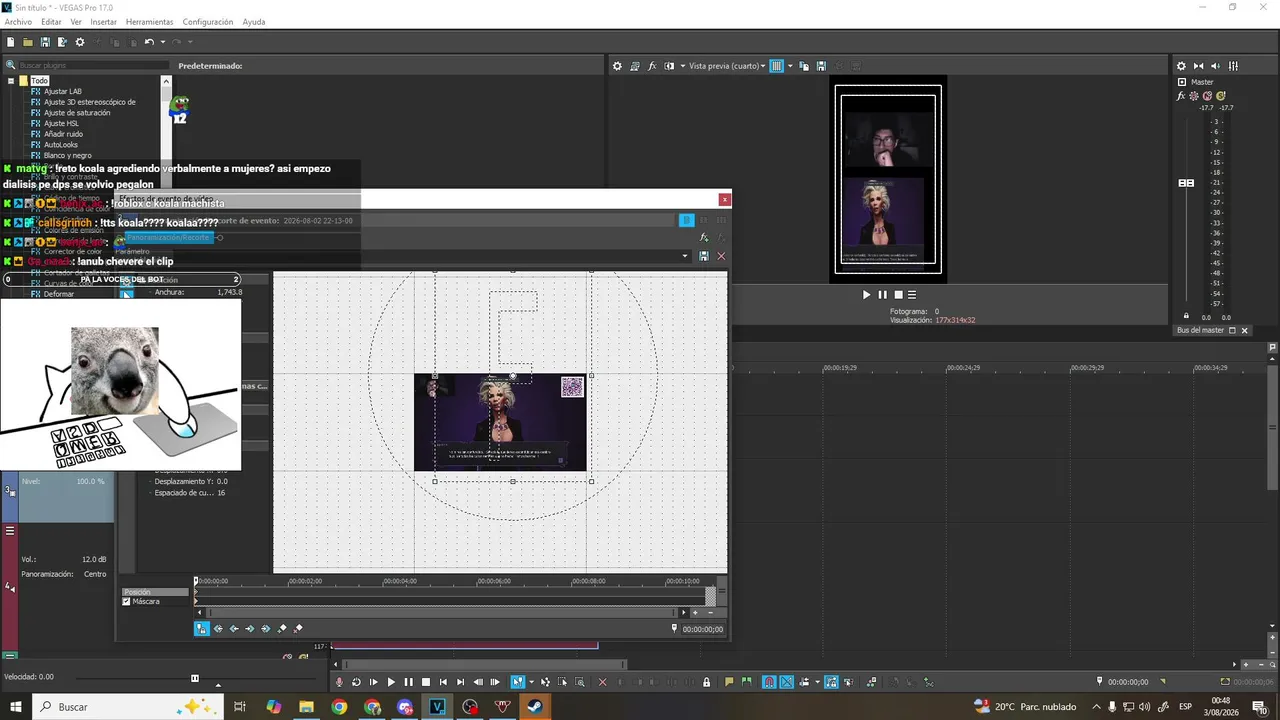The height and width of the screenshot is (720, 1280).
Task: Open project properties gear in main toolbar
Action: [80, 42]
